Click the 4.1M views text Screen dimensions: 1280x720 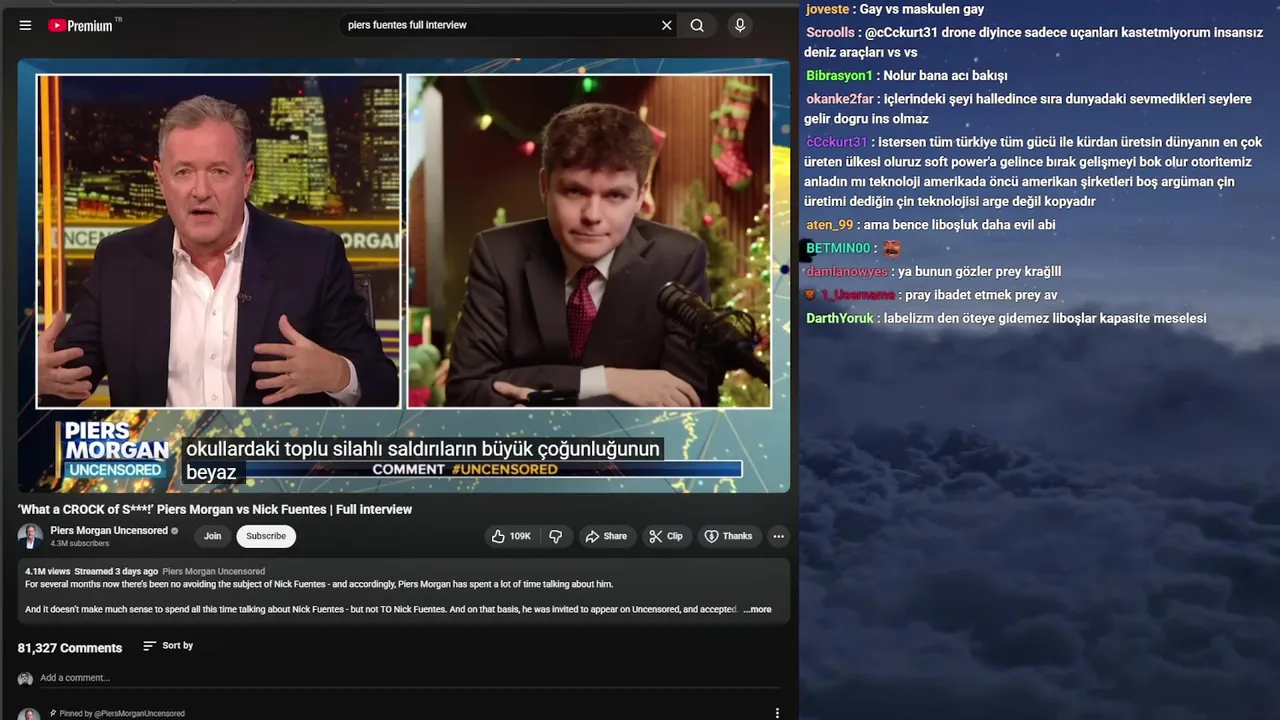point(47,572)
